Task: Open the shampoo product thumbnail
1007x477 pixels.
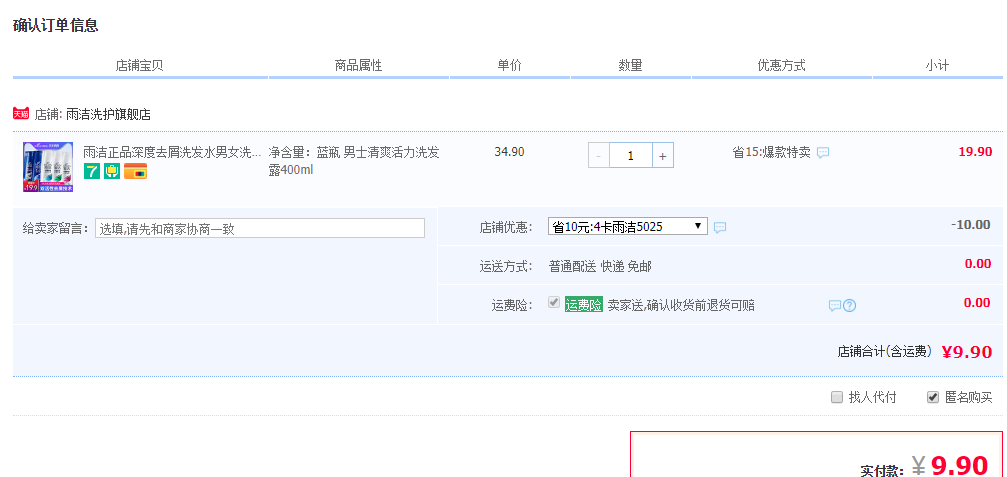Action: coord(48,167)
